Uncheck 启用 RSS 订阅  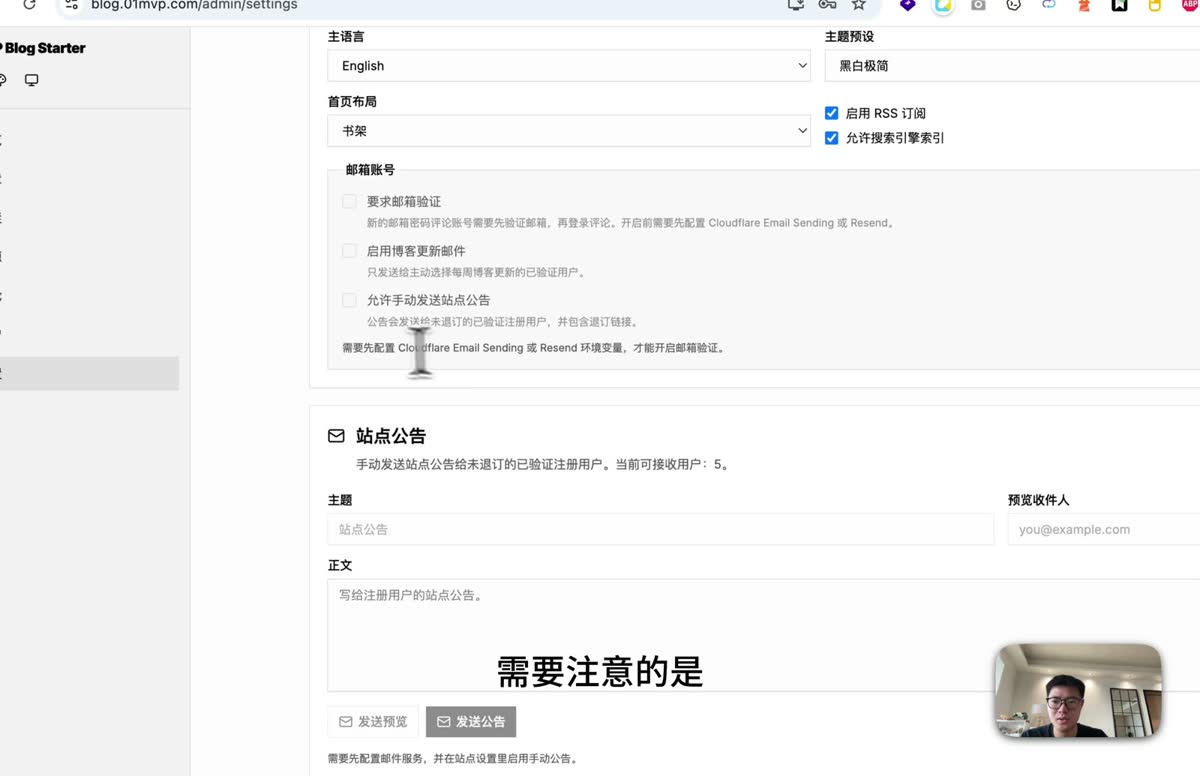coord(831,113)
